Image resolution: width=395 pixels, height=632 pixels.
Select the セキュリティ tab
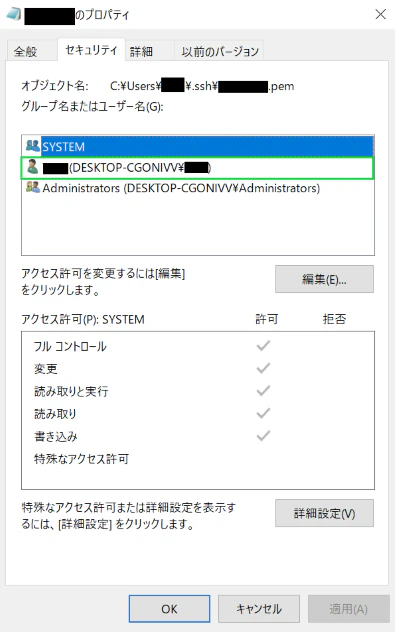tap(91, 50)
